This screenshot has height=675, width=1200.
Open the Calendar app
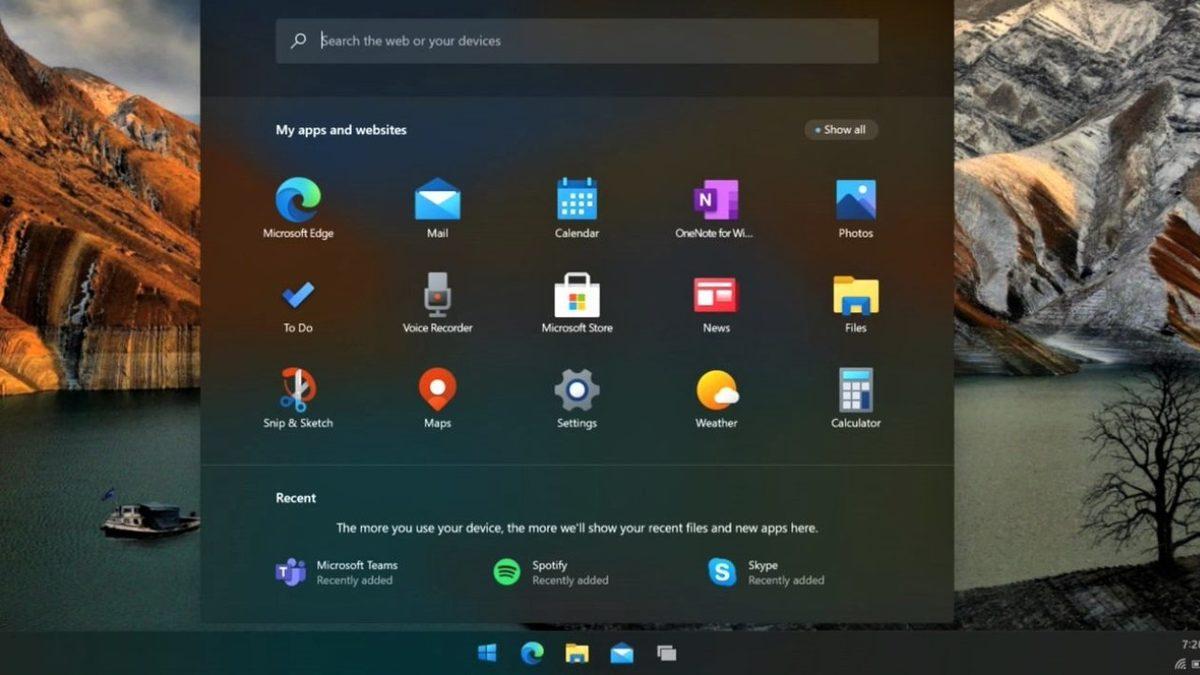[576, 200]
